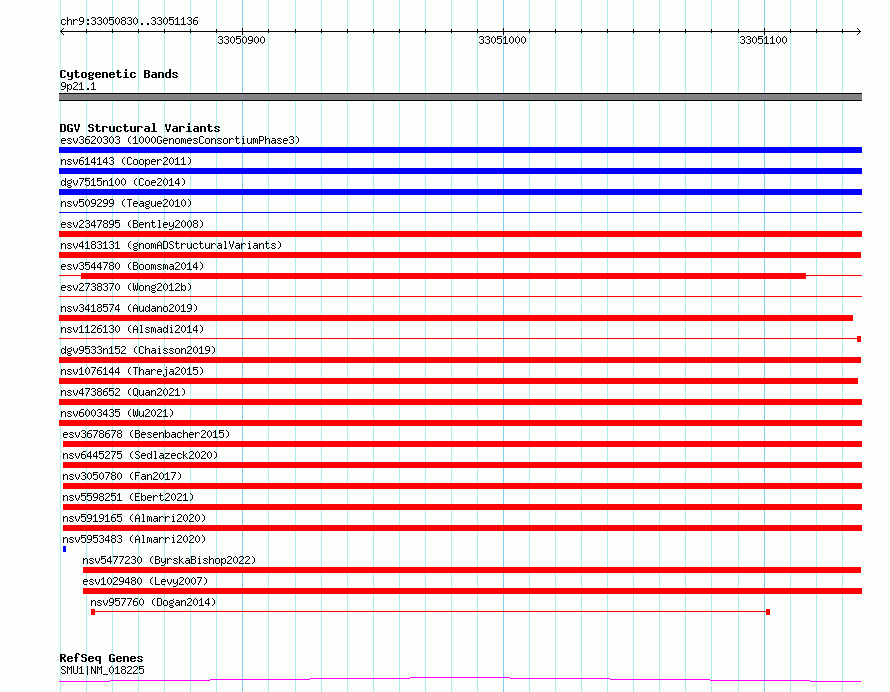Click the red bar under nsv5598251
This screenshot has width=890, height=692.
tap(462, 507)
